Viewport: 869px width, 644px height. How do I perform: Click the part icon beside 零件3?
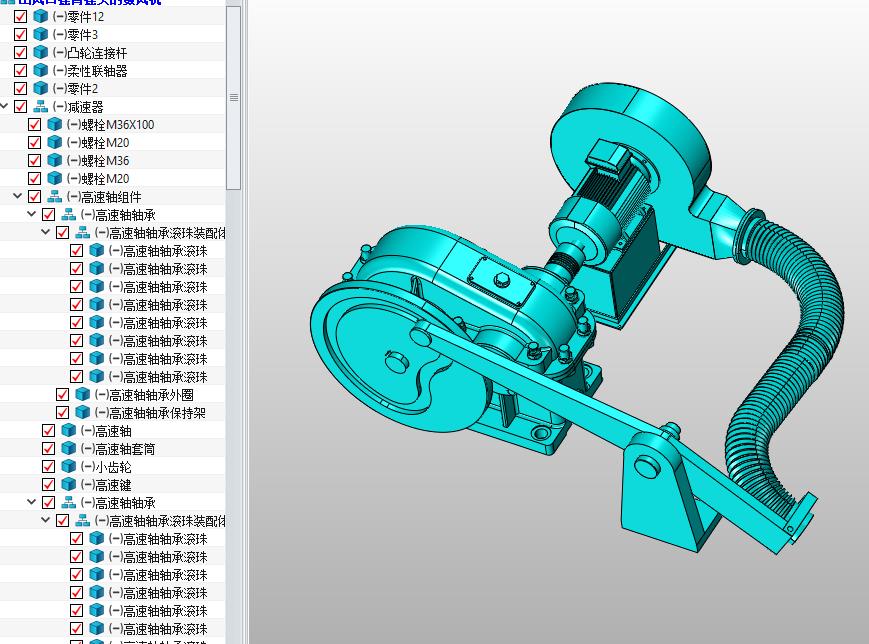[x=40, y=34]
